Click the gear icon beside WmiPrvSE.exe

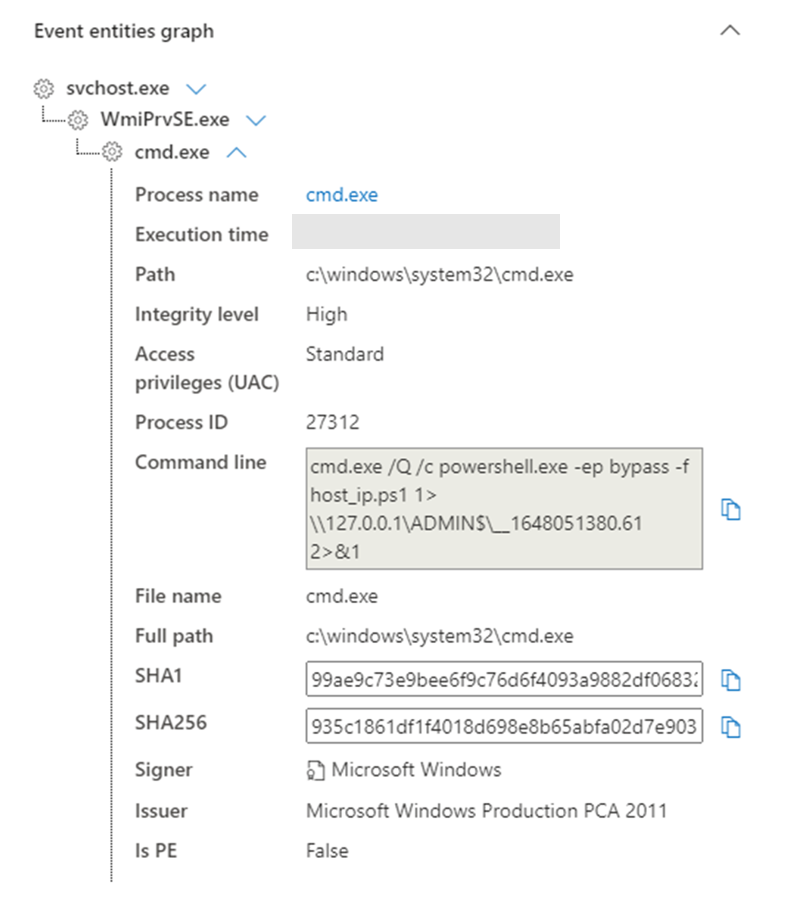pos(76,119)
